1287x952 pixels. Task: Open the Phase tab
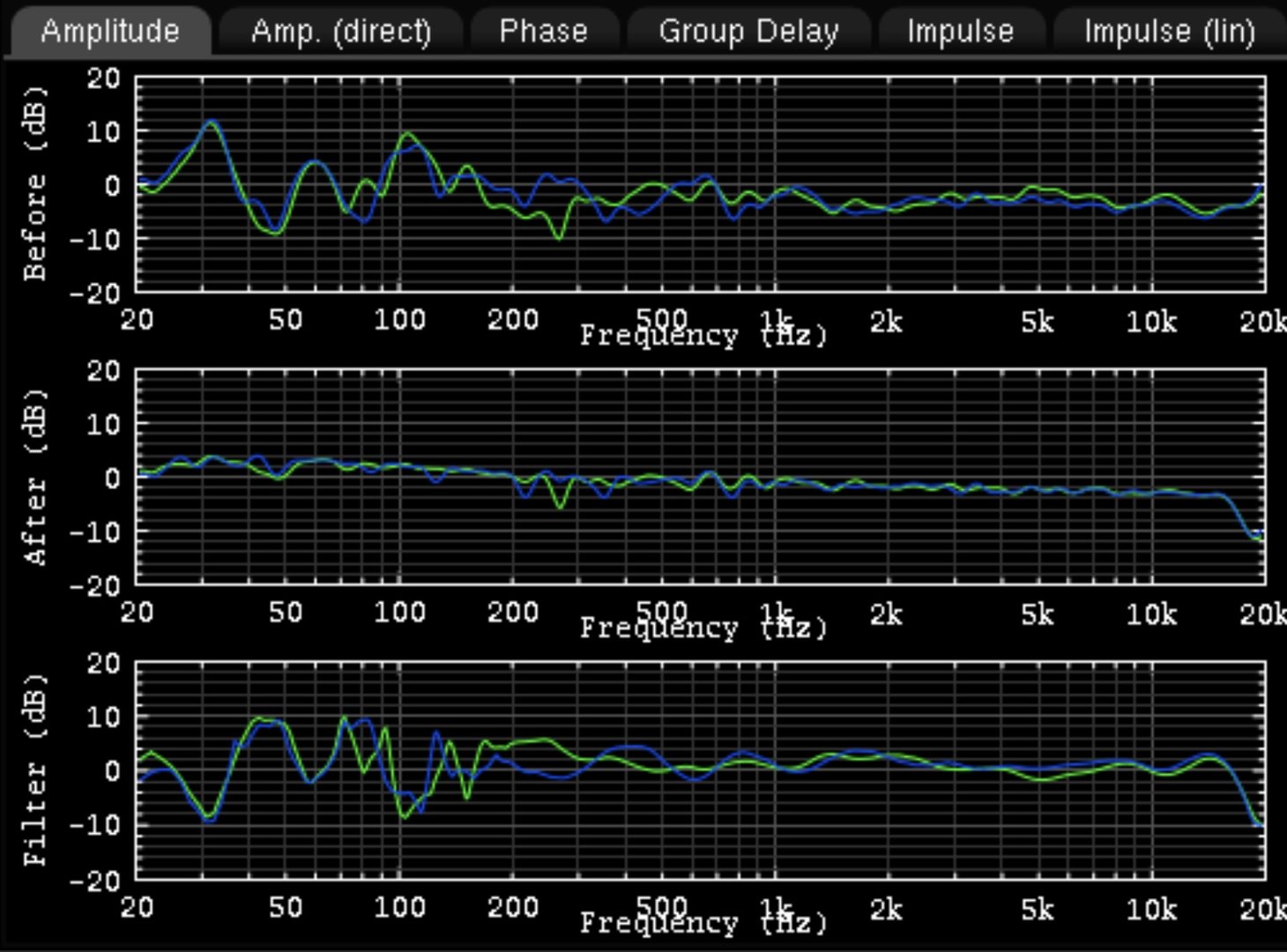[x=543, y=32]
